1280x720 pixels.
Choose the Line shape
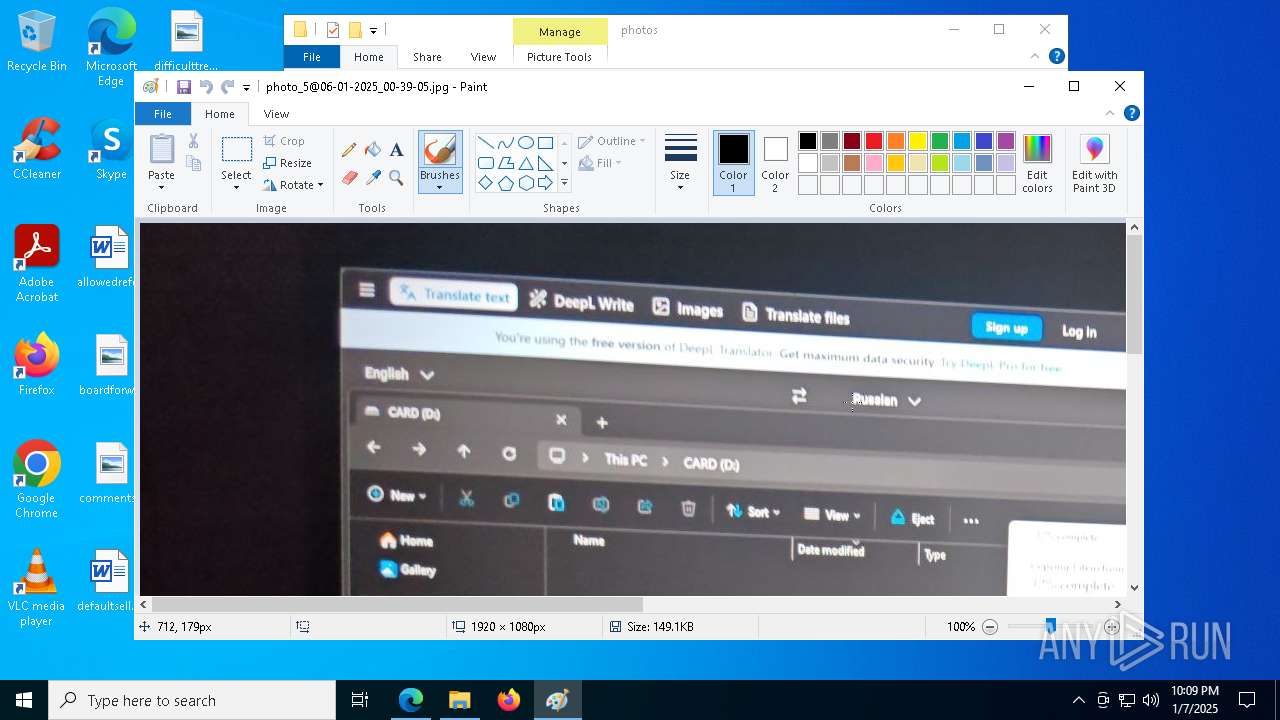(485, 143)
